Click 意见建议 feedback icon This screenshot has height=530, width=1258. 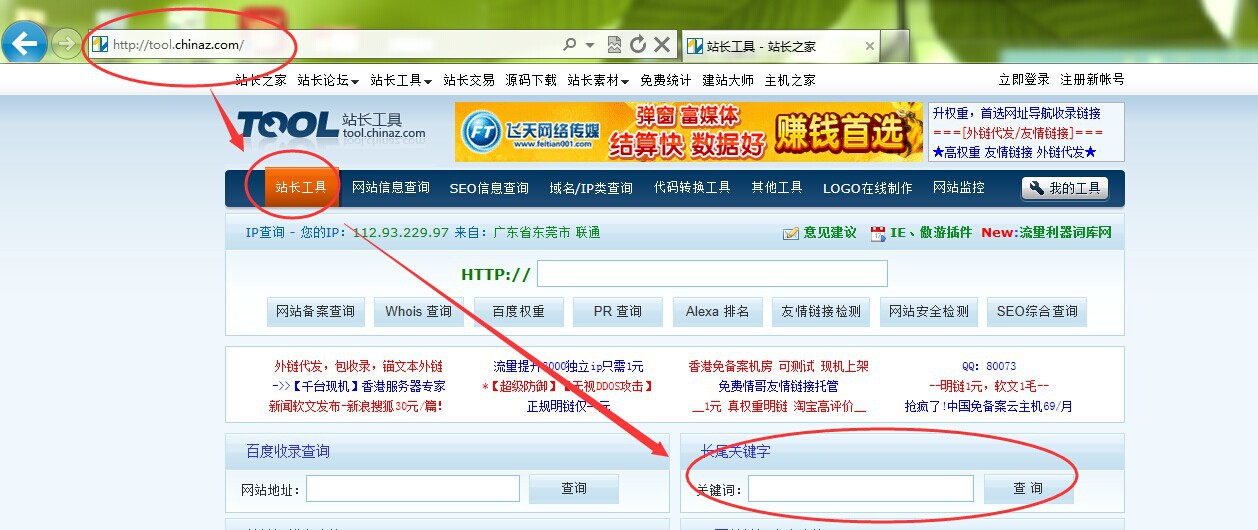pos(791,233)
